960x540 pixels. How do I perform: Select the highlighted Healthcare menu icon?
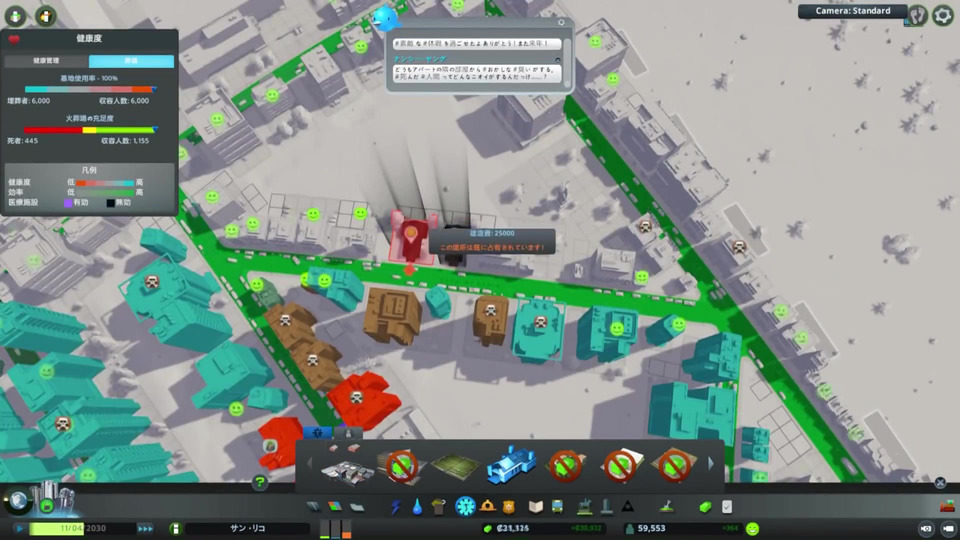pyautogui.click(x=465, y=506)
